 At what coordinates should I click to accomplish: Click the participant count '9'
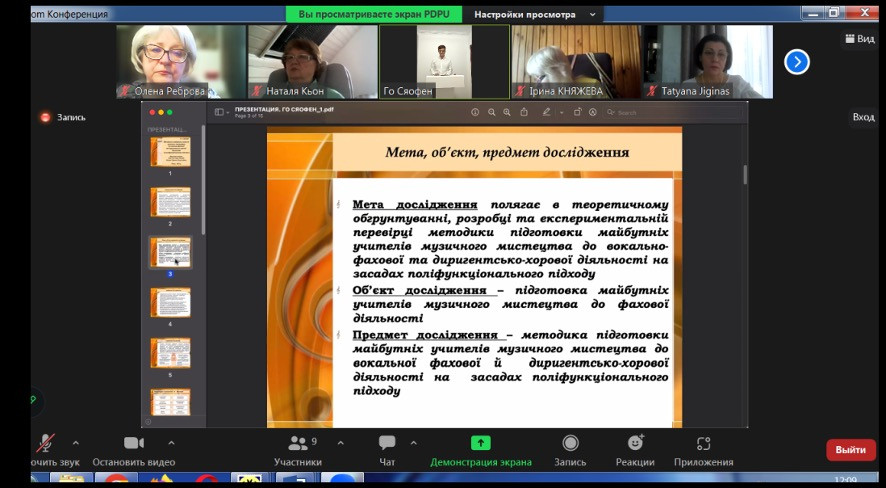pyautogui.click(x=314, y=441)
